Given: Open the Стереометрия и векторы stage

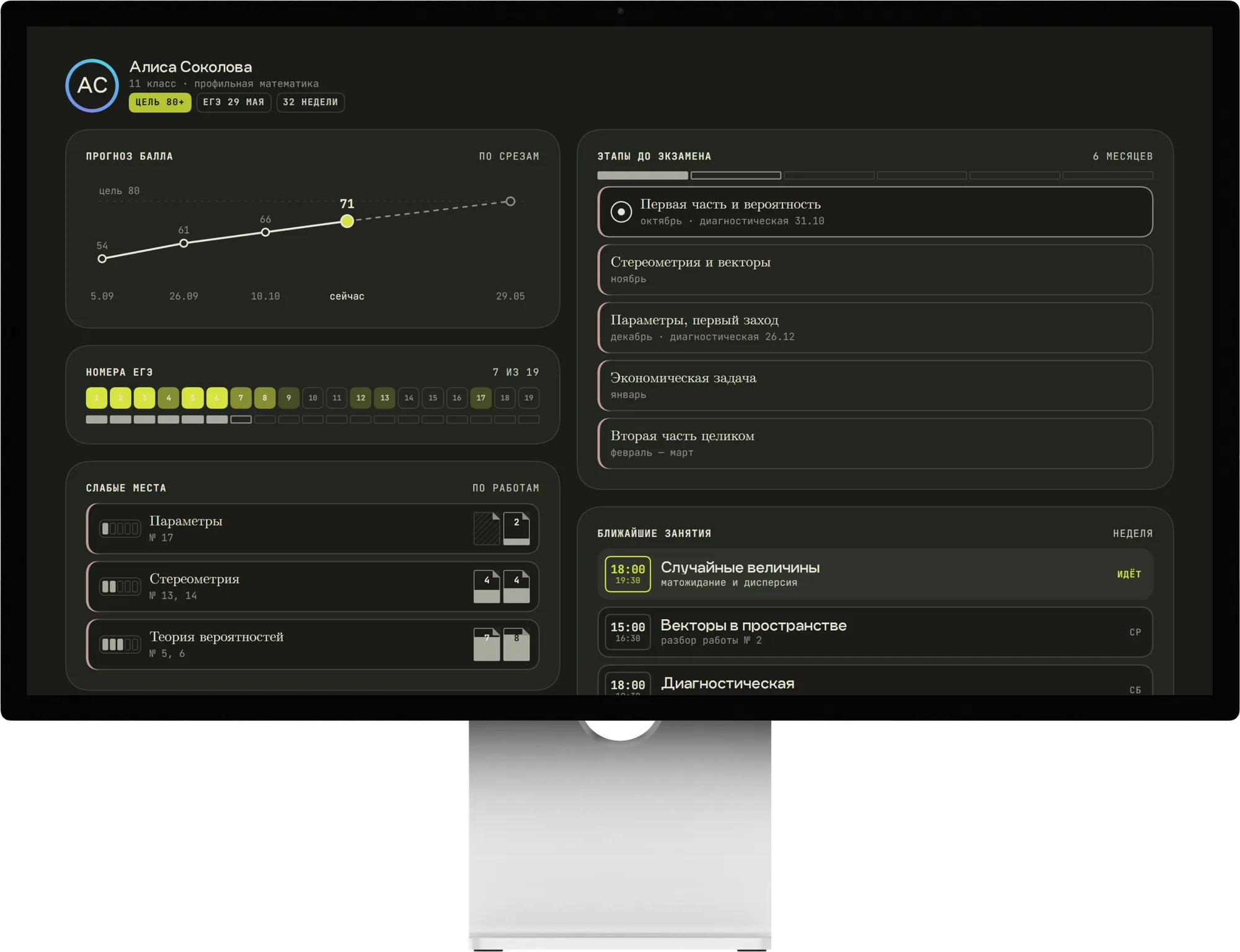Looking at the screenshot, I should click(x=875, y=270).
